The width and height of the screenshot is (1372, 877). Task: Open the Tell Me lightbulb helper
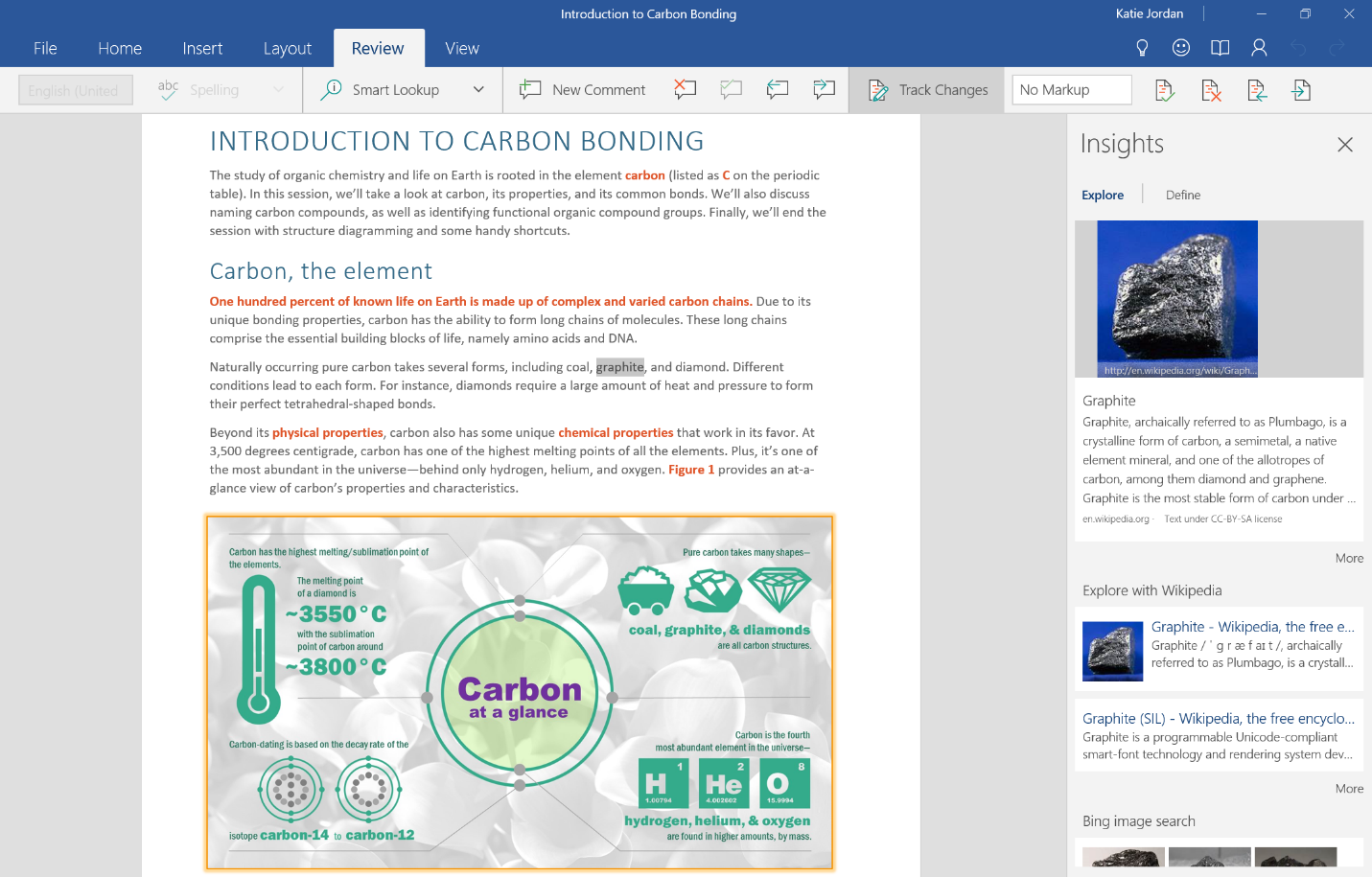pos(1142,46)
